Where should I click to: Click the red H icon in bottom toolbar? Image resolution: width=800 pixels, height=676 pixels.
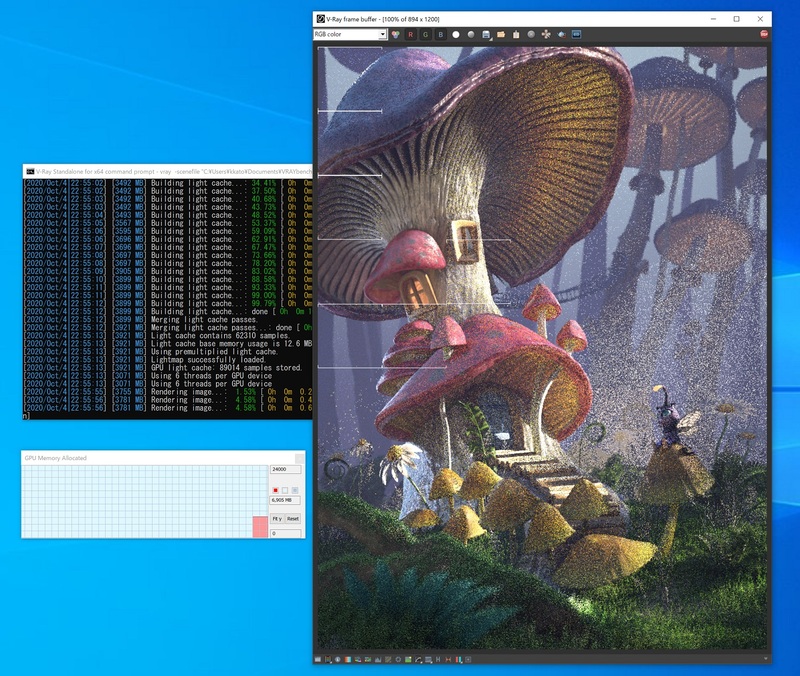click(x=448, y=659)
